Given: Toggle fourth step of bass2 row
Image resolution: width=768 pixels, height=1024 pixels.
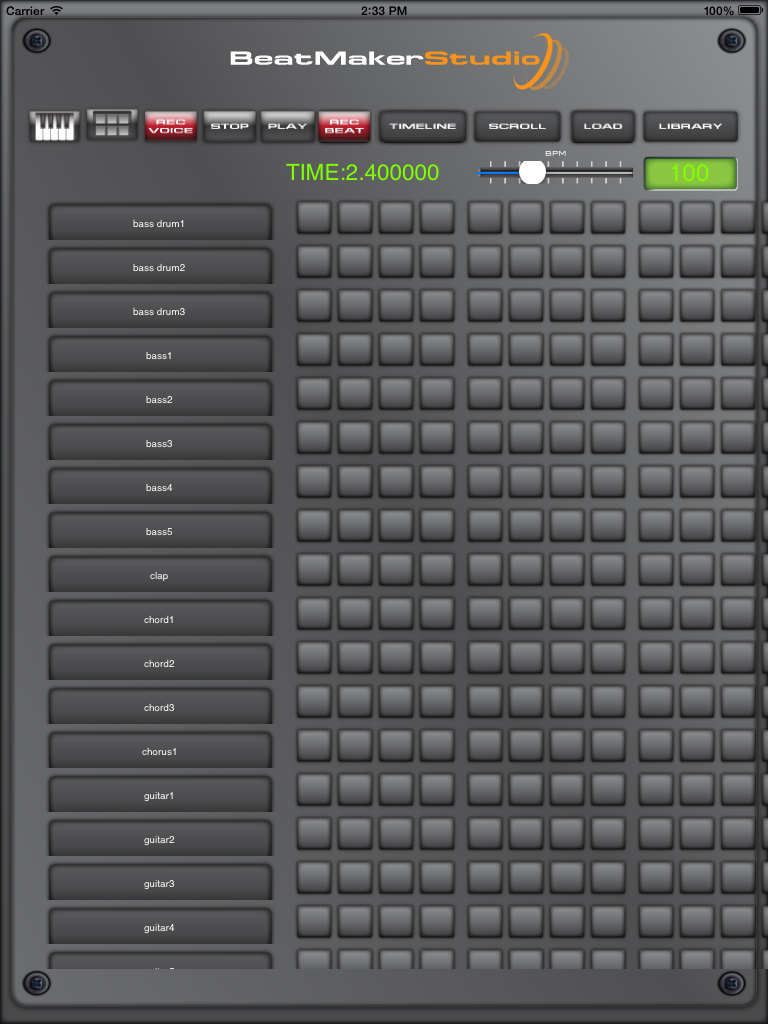Looking at the screenshot, I should pos(438,393).
